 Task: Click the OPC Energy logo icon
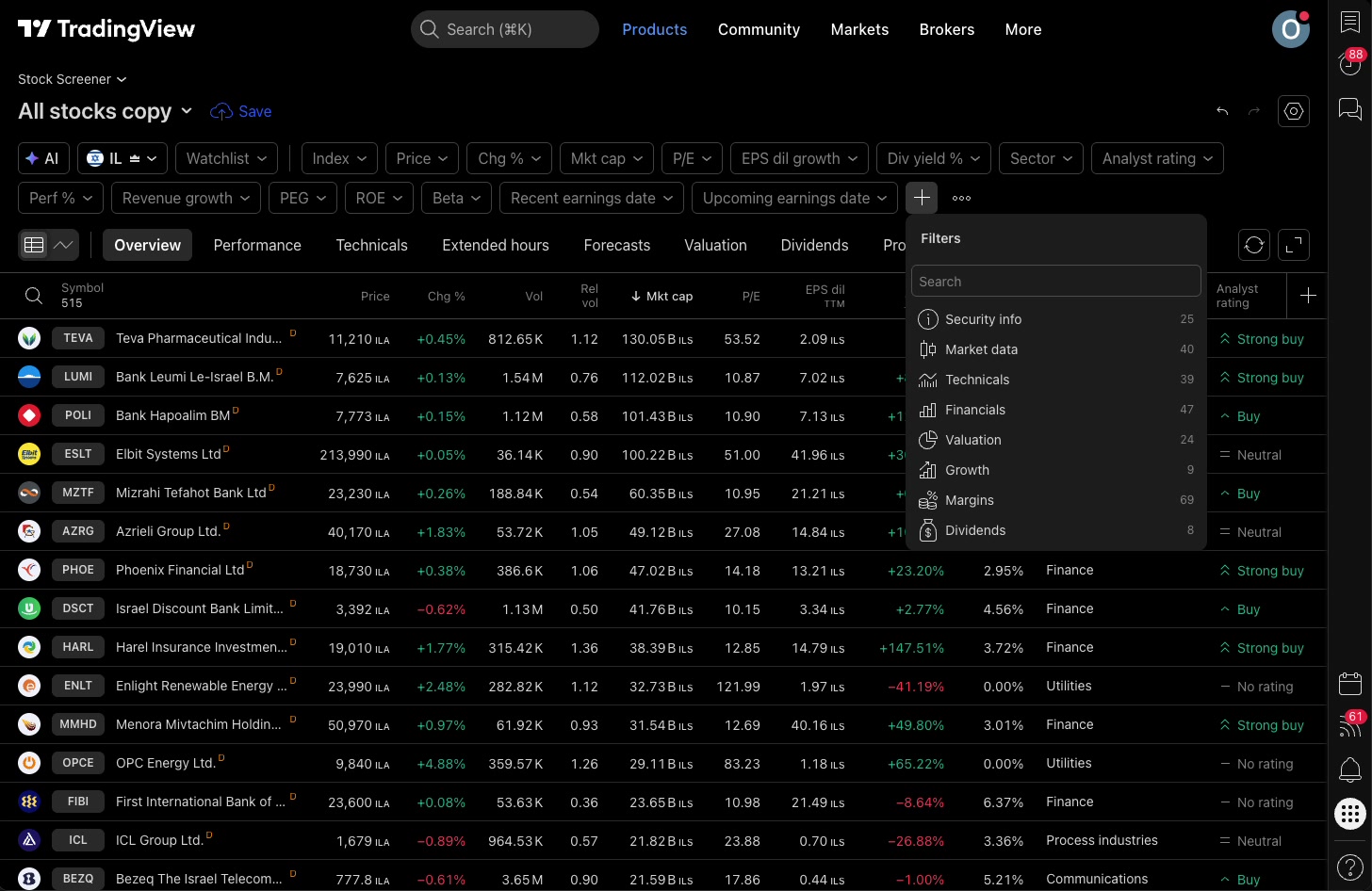tap(29, 763)
